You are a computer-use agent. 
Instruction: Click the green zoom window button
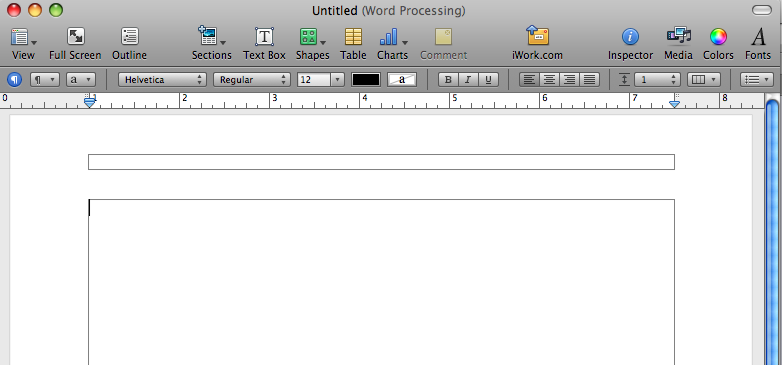pos(56,10)
